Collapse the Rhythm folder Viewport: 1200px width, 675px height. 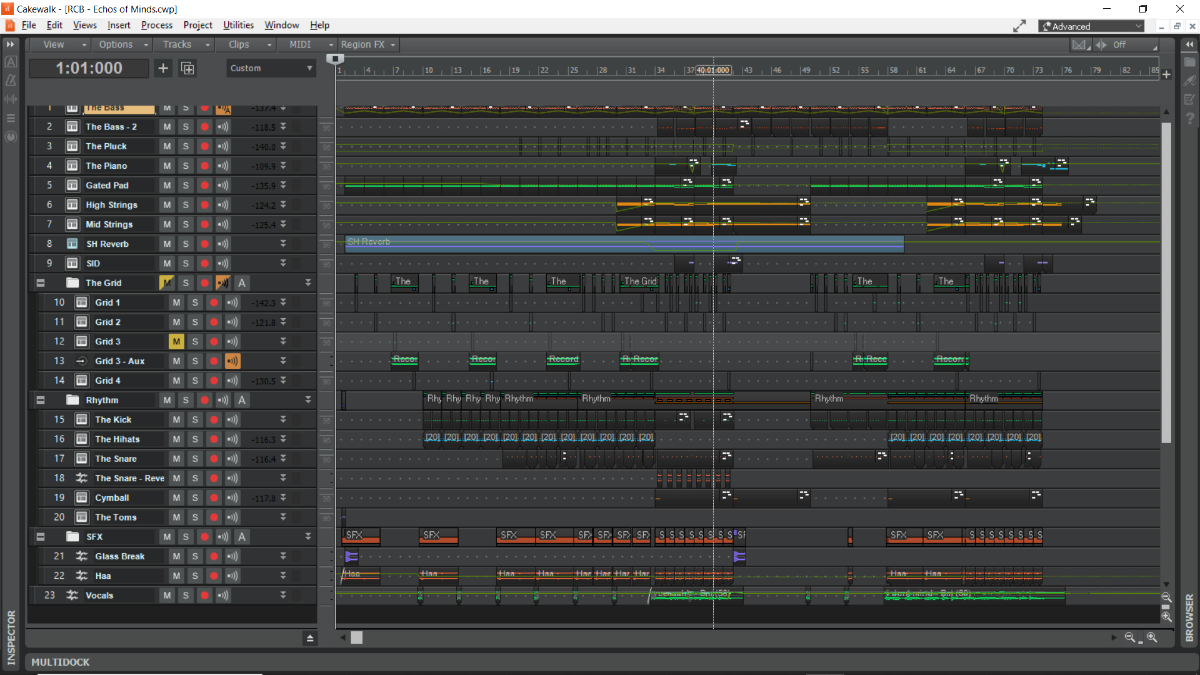tap(41, 400)
